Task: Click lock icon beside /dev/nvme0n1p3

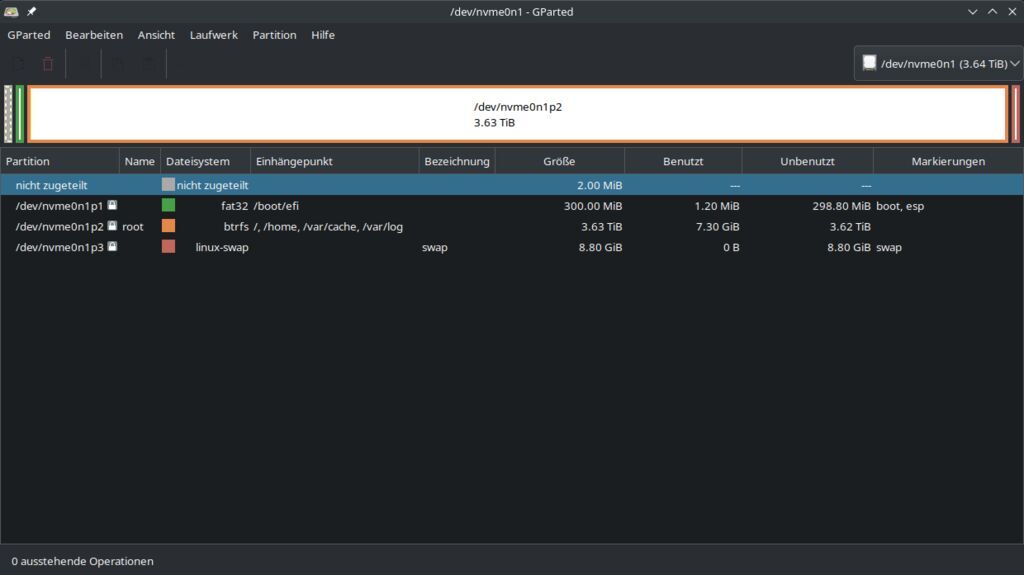Action: [x=112, y=247]
